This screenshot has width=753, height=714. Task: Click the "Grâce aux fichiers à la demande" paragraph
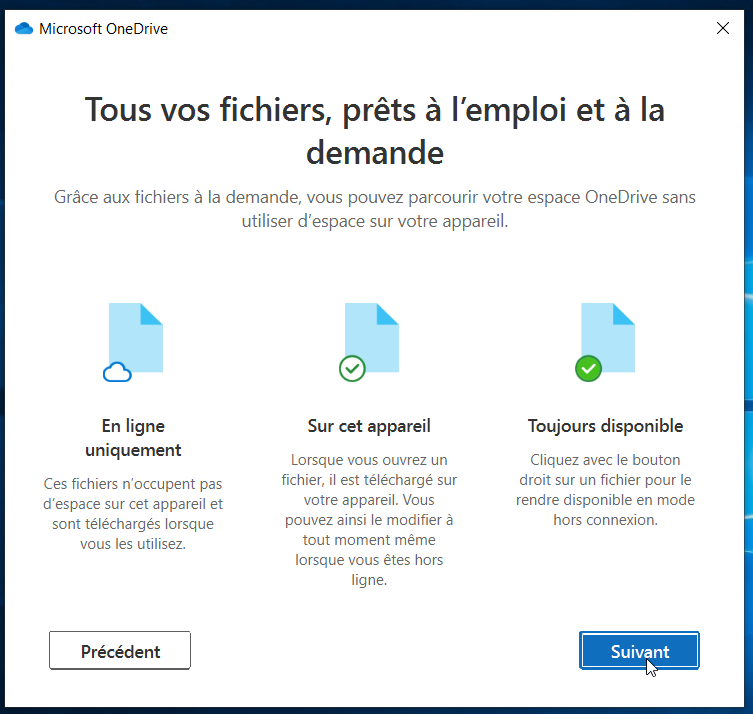[x=375, y=209]
